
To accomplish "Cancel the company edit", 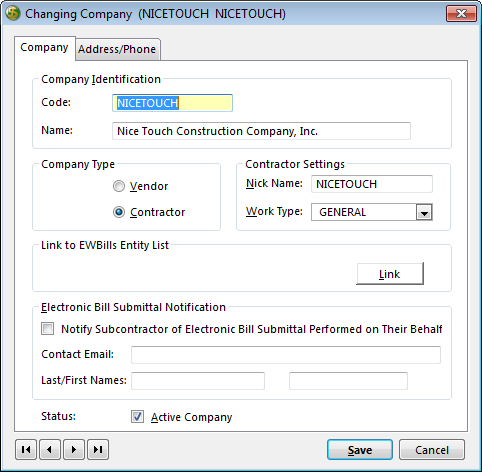I will tap(432, 450).
